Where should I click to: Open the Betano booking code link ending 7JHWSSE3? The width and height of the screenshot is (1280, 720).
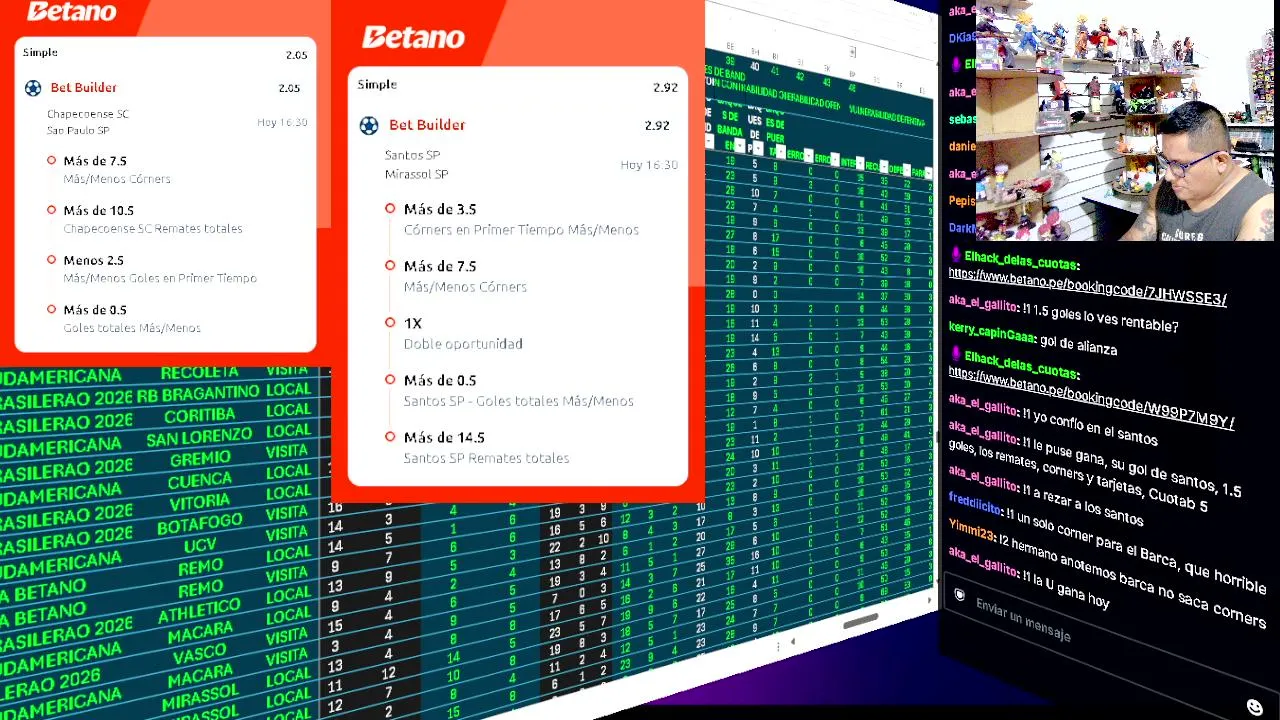point(1087,286)
